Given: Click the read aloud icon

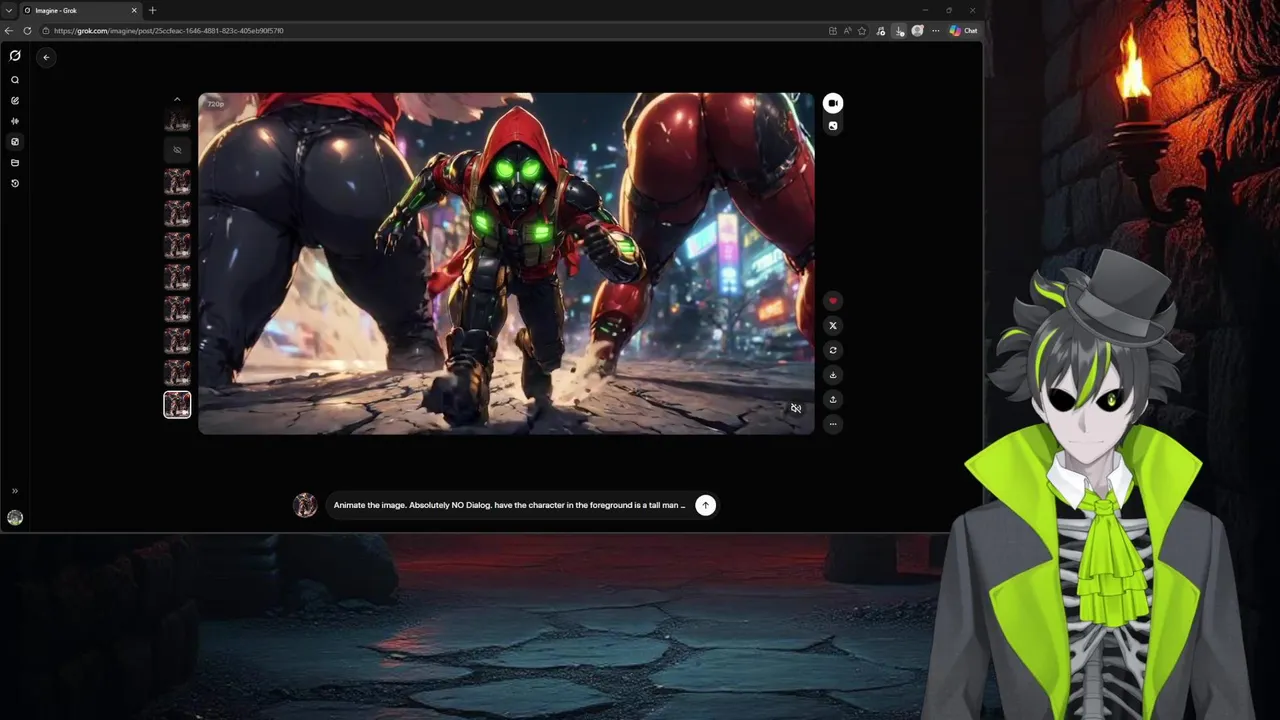Looking at the screenshot, I should tap(847, 31).
